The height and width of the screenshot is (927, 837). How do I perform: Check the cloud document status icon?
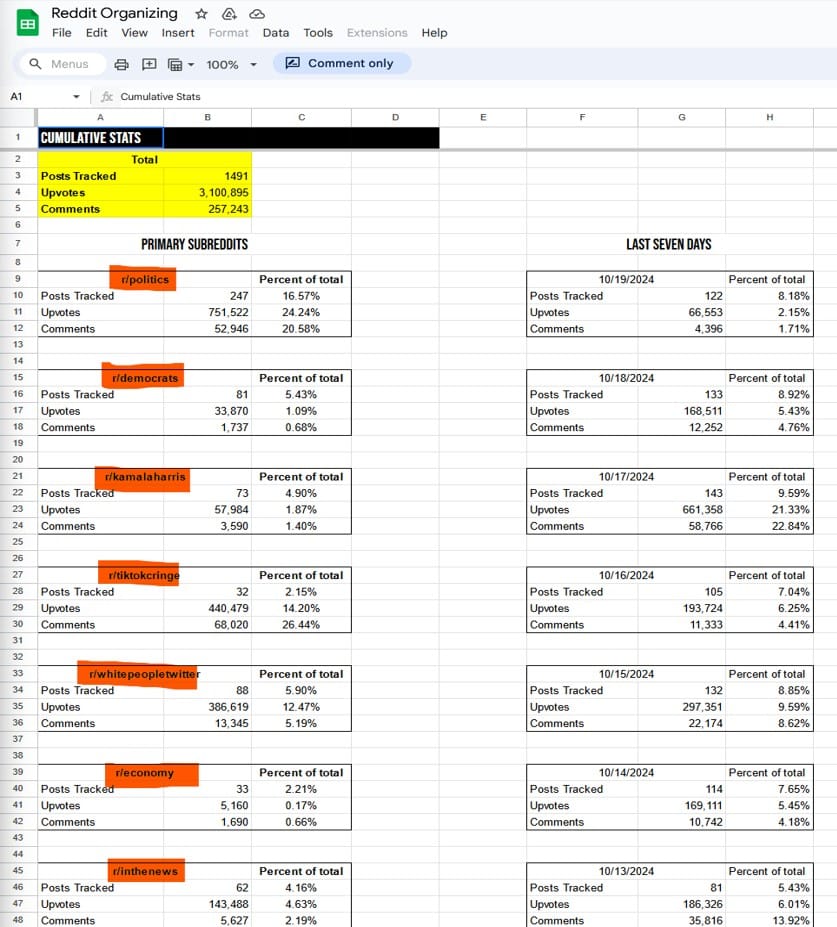pyautogui.click(x=257, y=14)
